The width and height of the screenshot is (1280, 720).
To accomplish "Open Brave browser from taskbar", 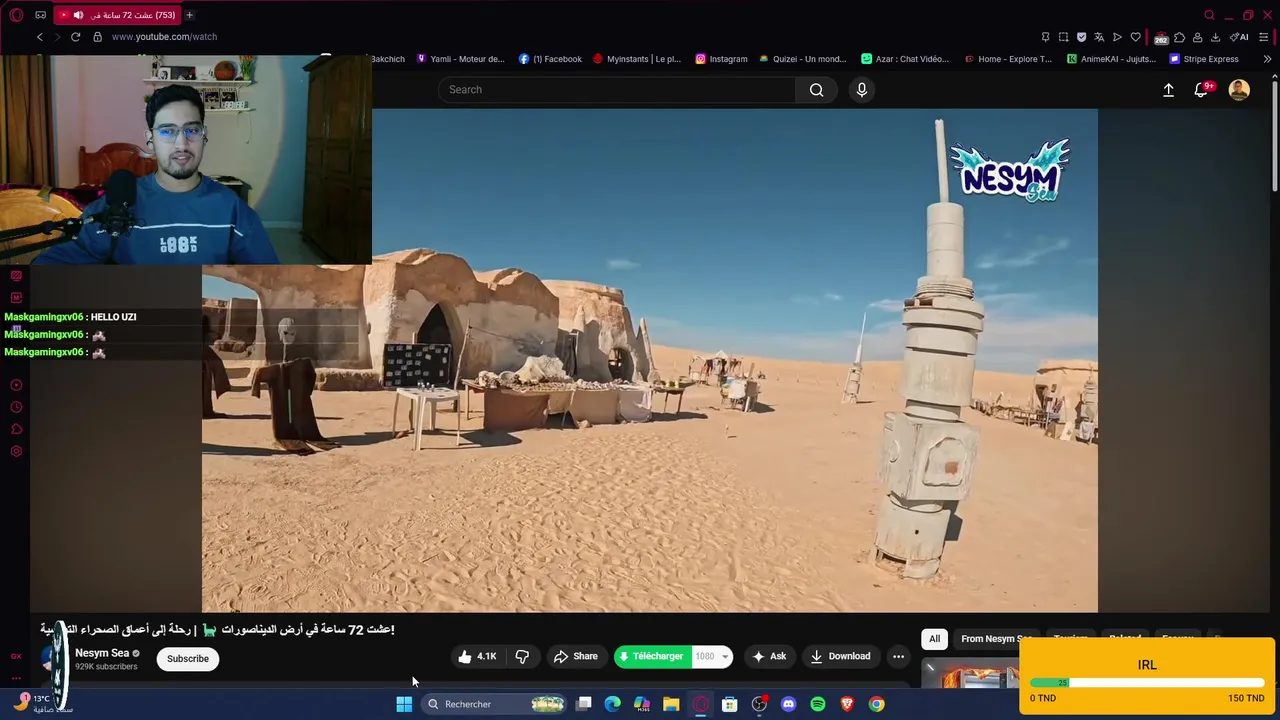I will (x=847, y=704).
